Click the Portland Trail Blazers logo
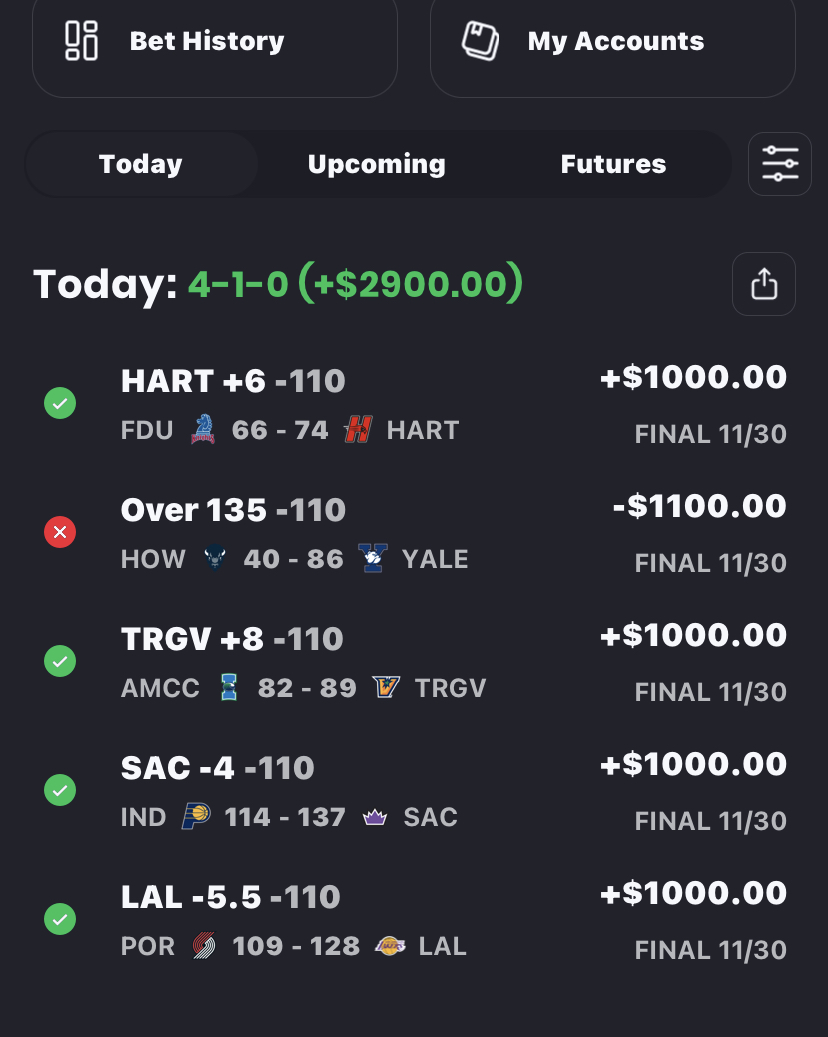Viewport: 828px width, 1037px height. (204, 946)
